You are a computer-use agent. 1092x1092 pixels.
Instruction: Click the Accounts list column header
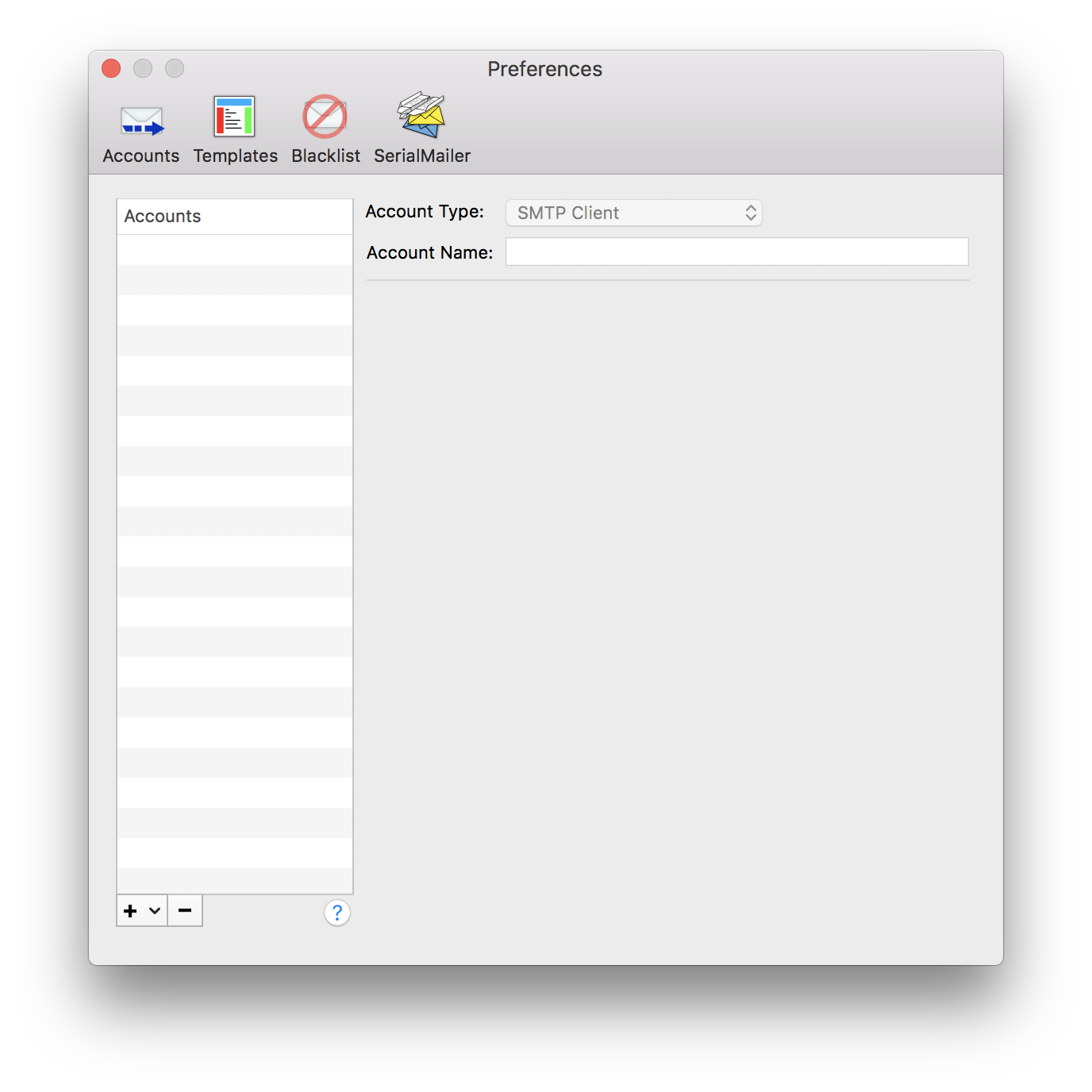point(235,217)
